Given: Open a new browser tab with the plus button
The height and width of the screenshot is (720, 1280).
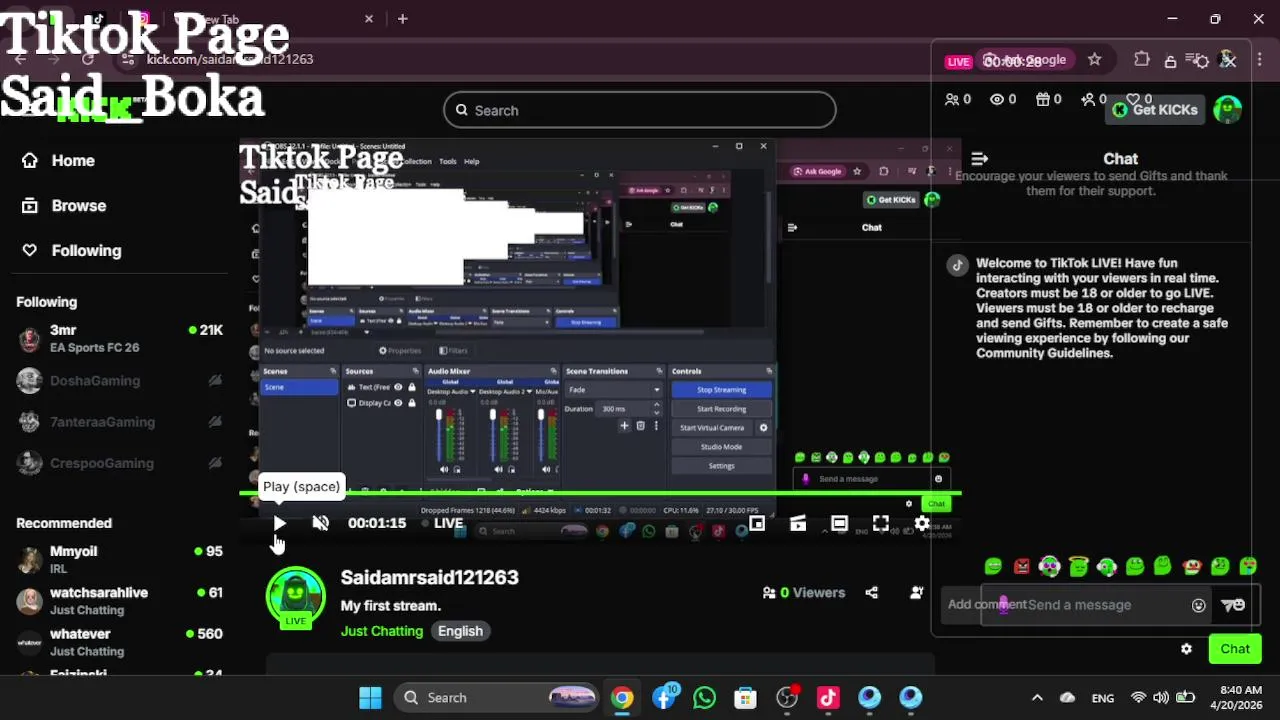Looking at the screenshot, I should (x=402, y=19).
